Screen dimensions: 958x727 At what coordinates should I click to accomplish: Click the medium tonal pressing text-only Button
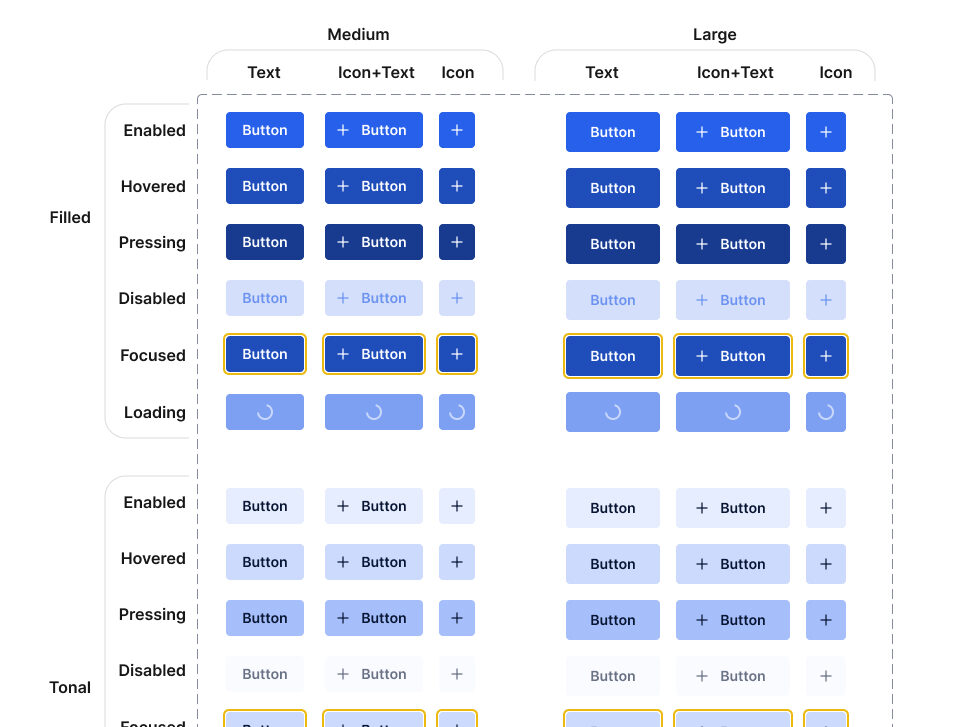pyautogui.click(x=264, y=618)
